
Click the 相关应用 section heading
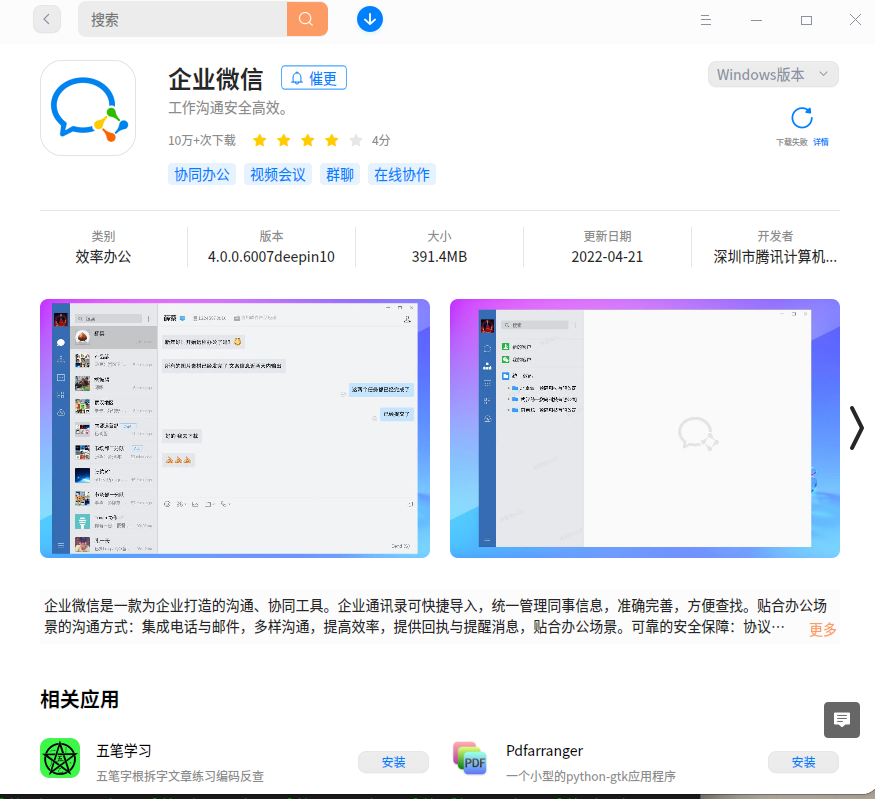pyautogui.click(x=79, y=700)
